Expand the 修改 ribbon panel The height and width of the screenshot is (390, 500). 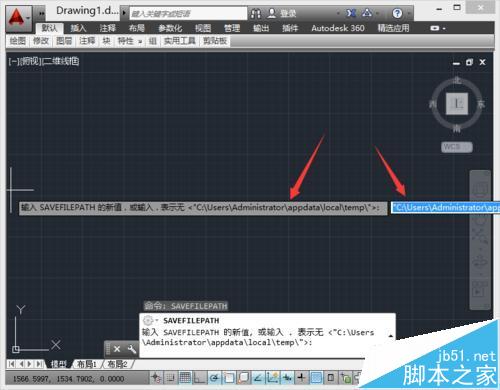[x=41, y=41]
